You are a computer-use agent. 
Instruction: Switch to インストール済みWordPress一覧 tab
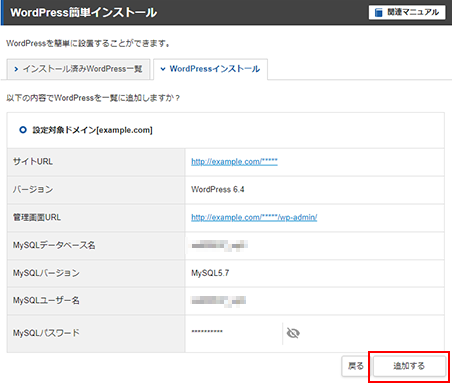(x=78, y=69)
